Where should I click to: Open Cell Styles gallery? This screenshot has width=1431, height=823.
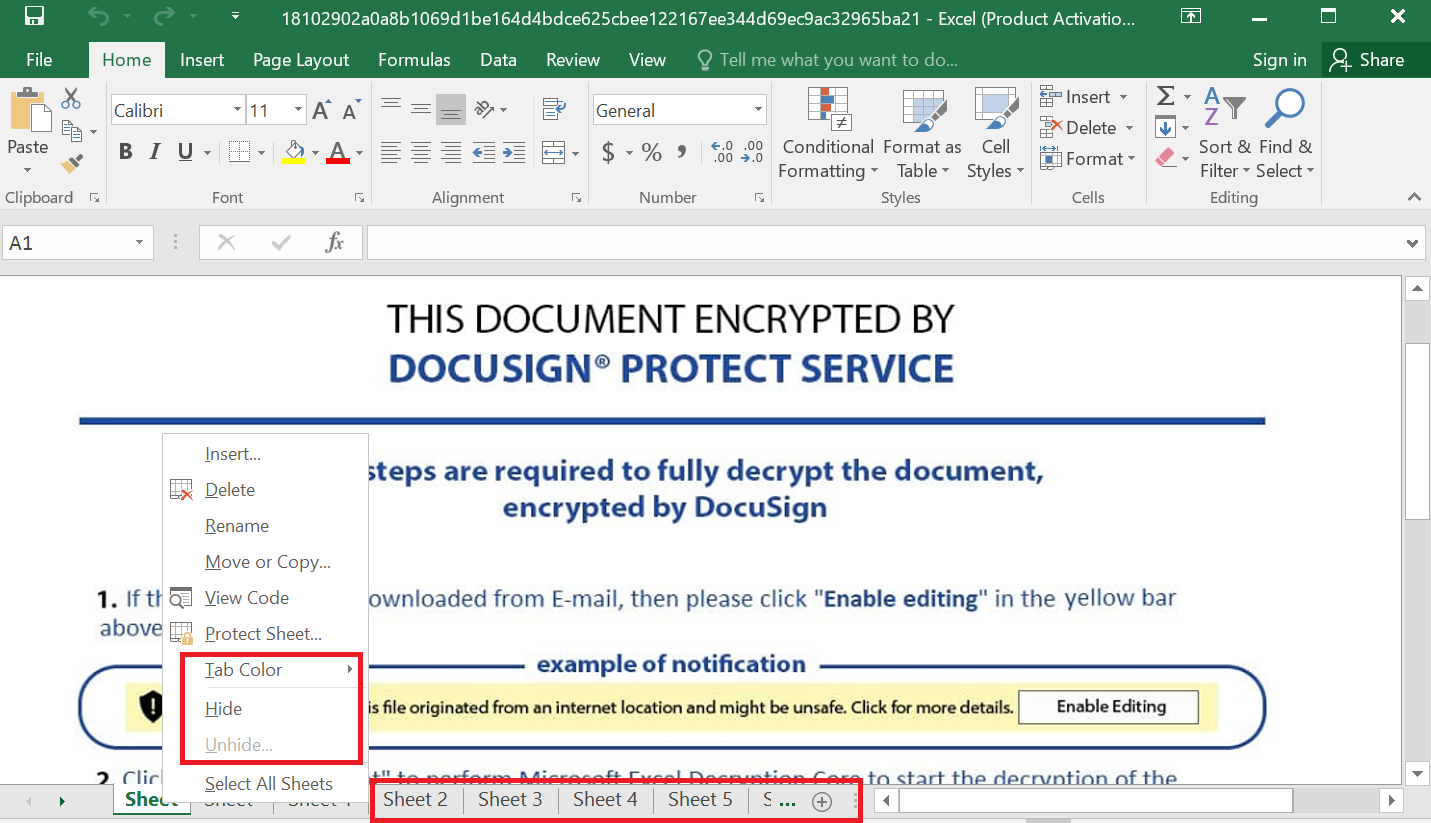point(995,134)
